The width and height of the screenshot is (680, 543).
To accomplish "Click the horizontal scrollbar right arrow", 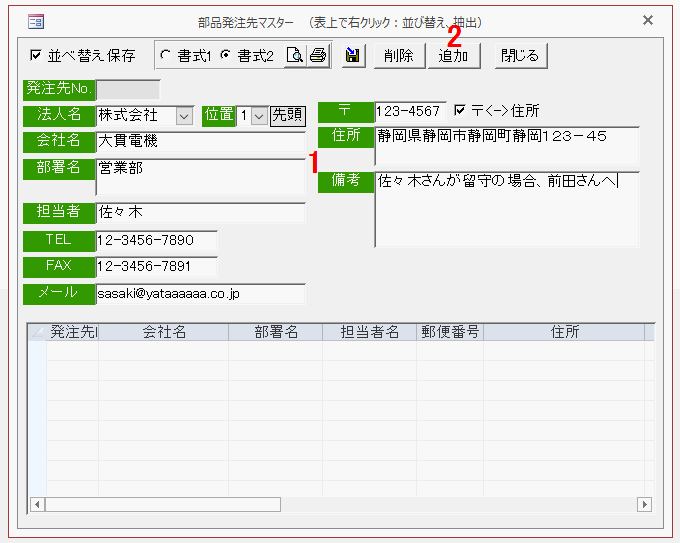I will coord(644,504).
